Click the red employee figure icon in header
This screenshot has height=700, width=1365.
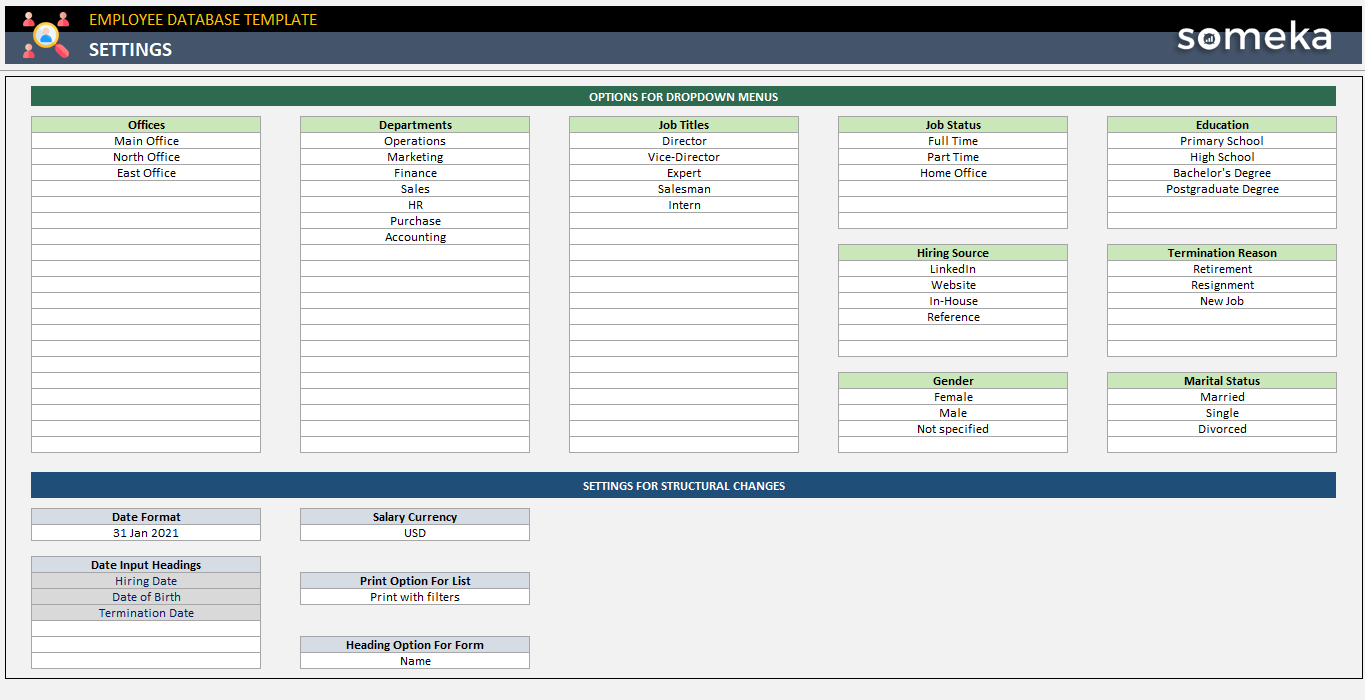27,17
